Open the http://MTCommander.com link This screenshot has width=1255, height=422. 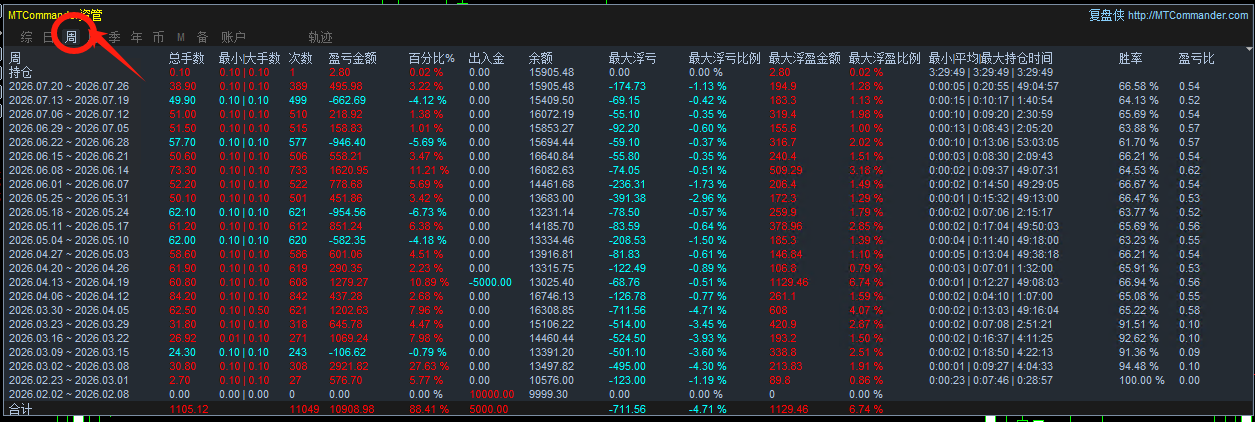tap(1188, 15)
